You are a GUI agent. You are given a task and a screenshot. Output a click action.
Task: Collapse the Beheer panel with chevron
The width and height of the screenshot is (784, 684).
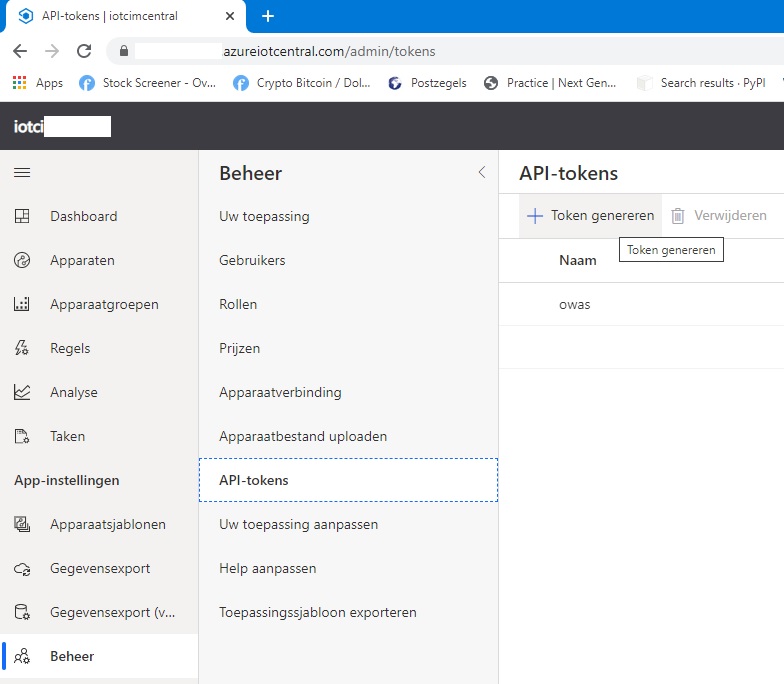(x=481, y=172)
